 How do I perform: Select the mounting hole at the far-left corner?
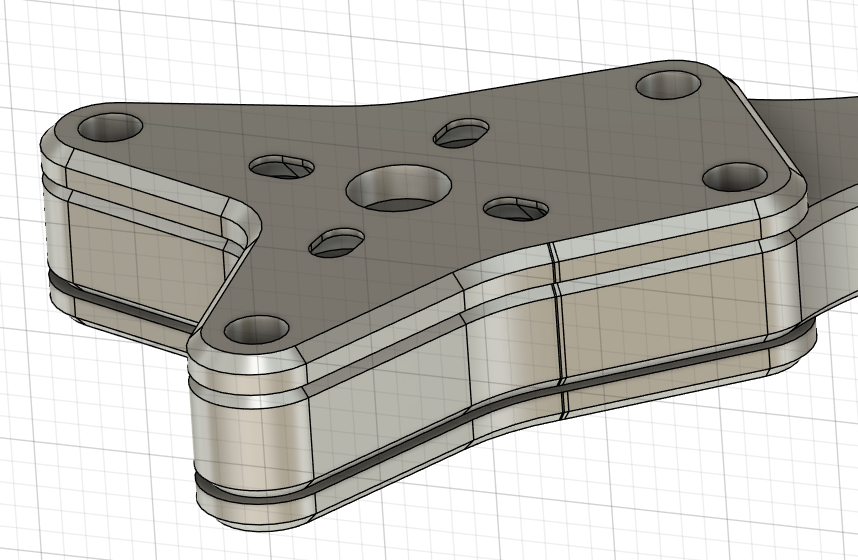point(110,126)
